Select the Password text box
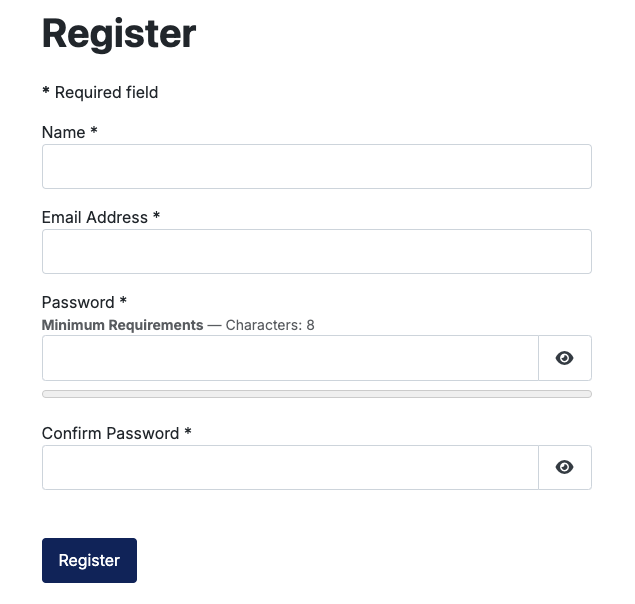This screenshot has height=604, width=635. (x=290, y=358)
